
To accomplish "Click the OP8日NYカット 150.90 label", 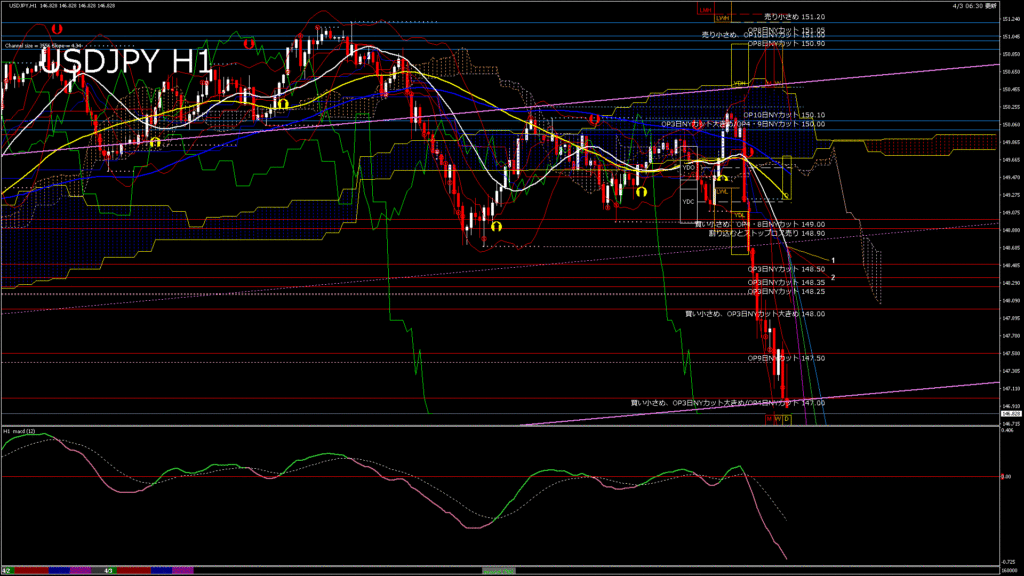I will coord(786,44).
